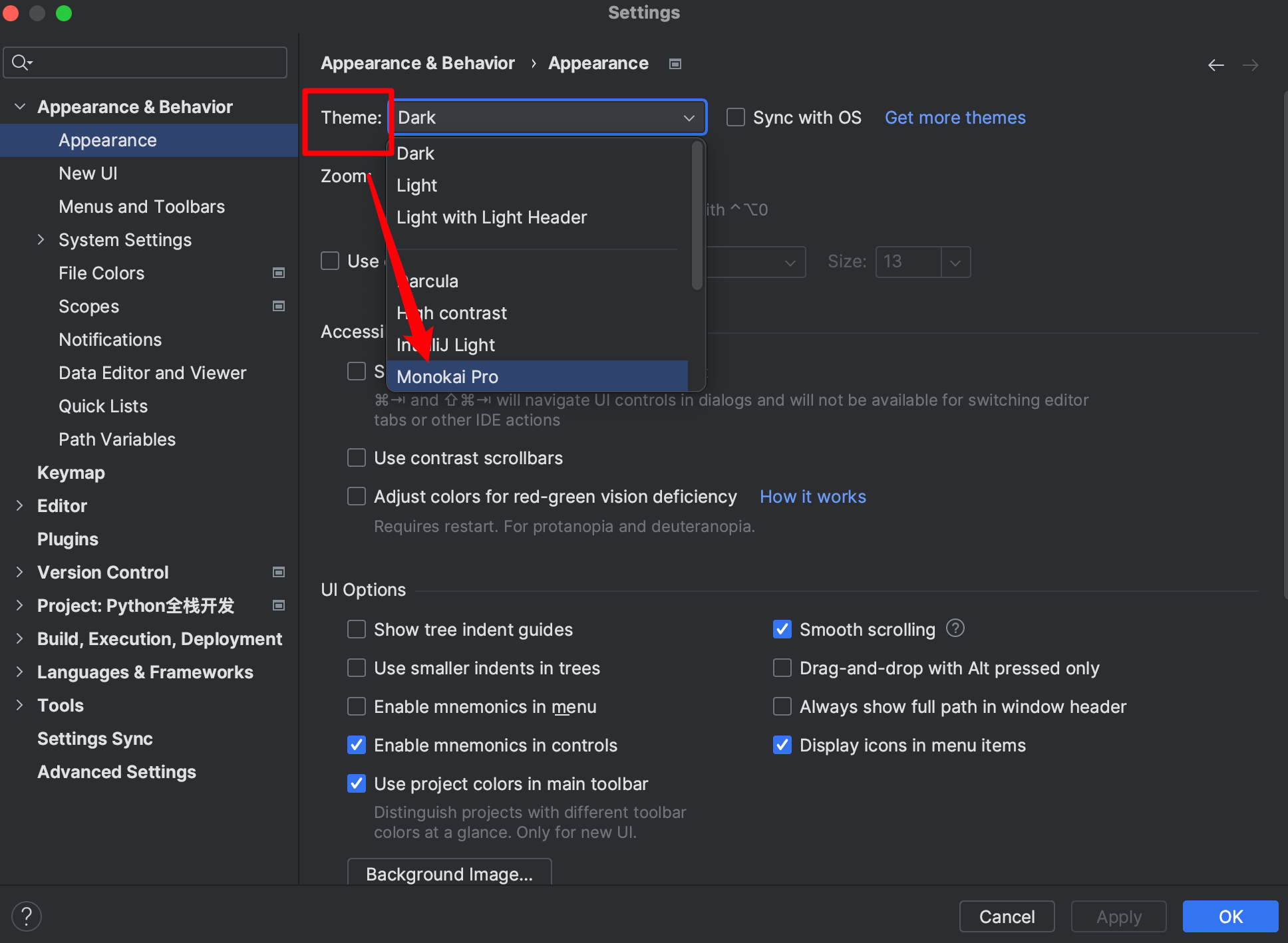Image resolution: width=1288 pixels, height=943 pixels.
Task: Disable Smooth scrolling checkbox
Action: coord(782,629)
